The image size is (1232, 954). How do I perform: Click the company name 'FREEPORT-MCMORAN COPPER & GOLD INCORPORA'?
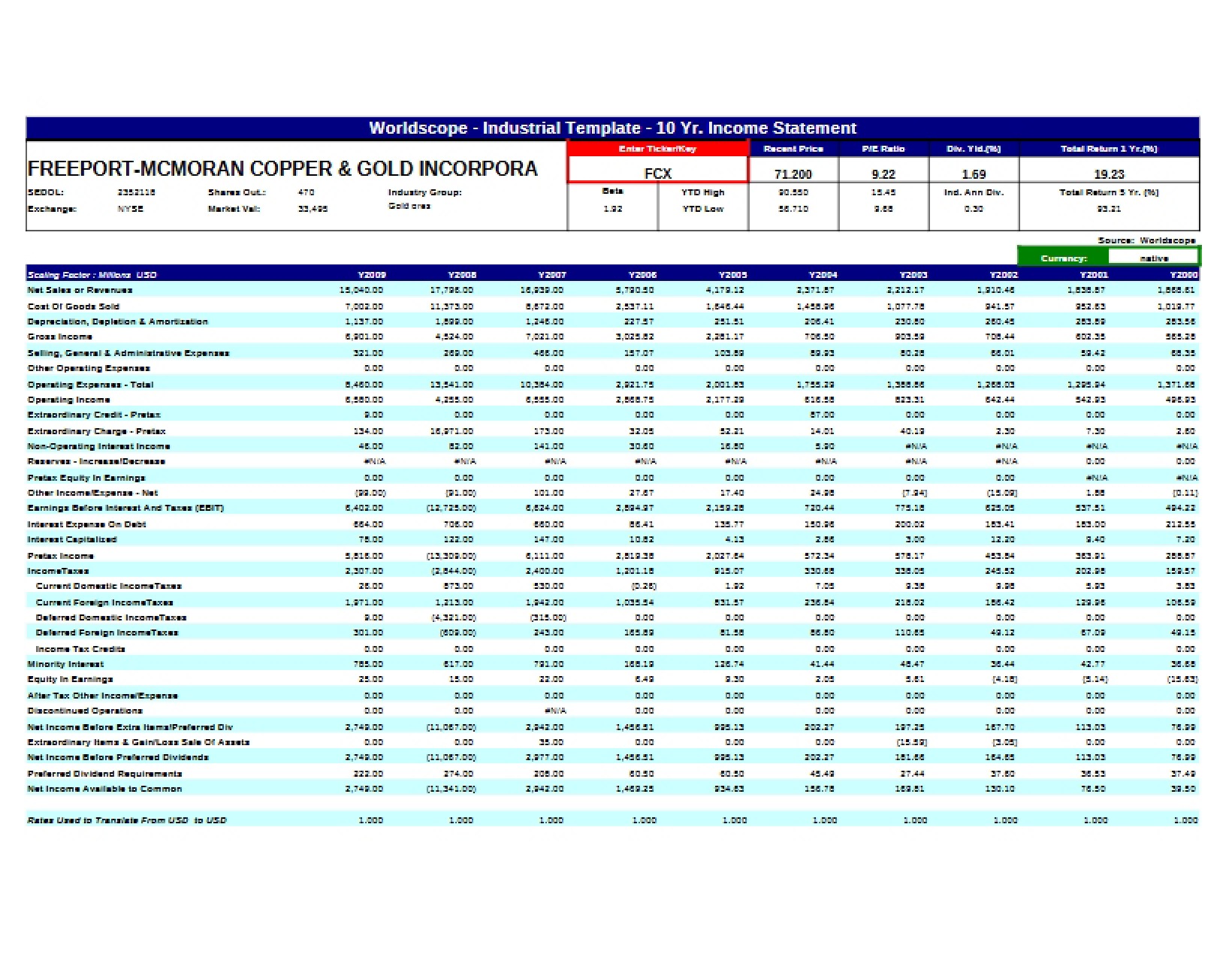[x=282, y=168]
